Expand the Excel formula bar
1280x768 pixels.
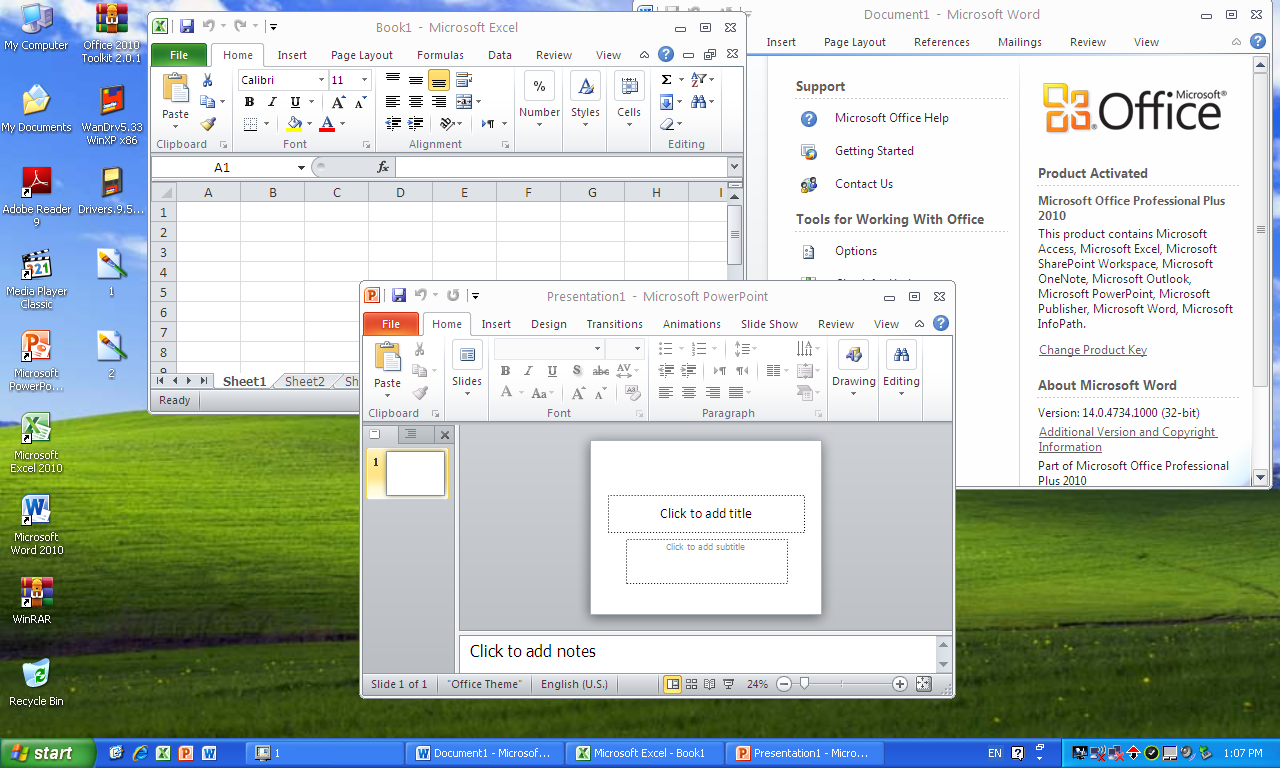pyautogui.click(x=735, y=167)
